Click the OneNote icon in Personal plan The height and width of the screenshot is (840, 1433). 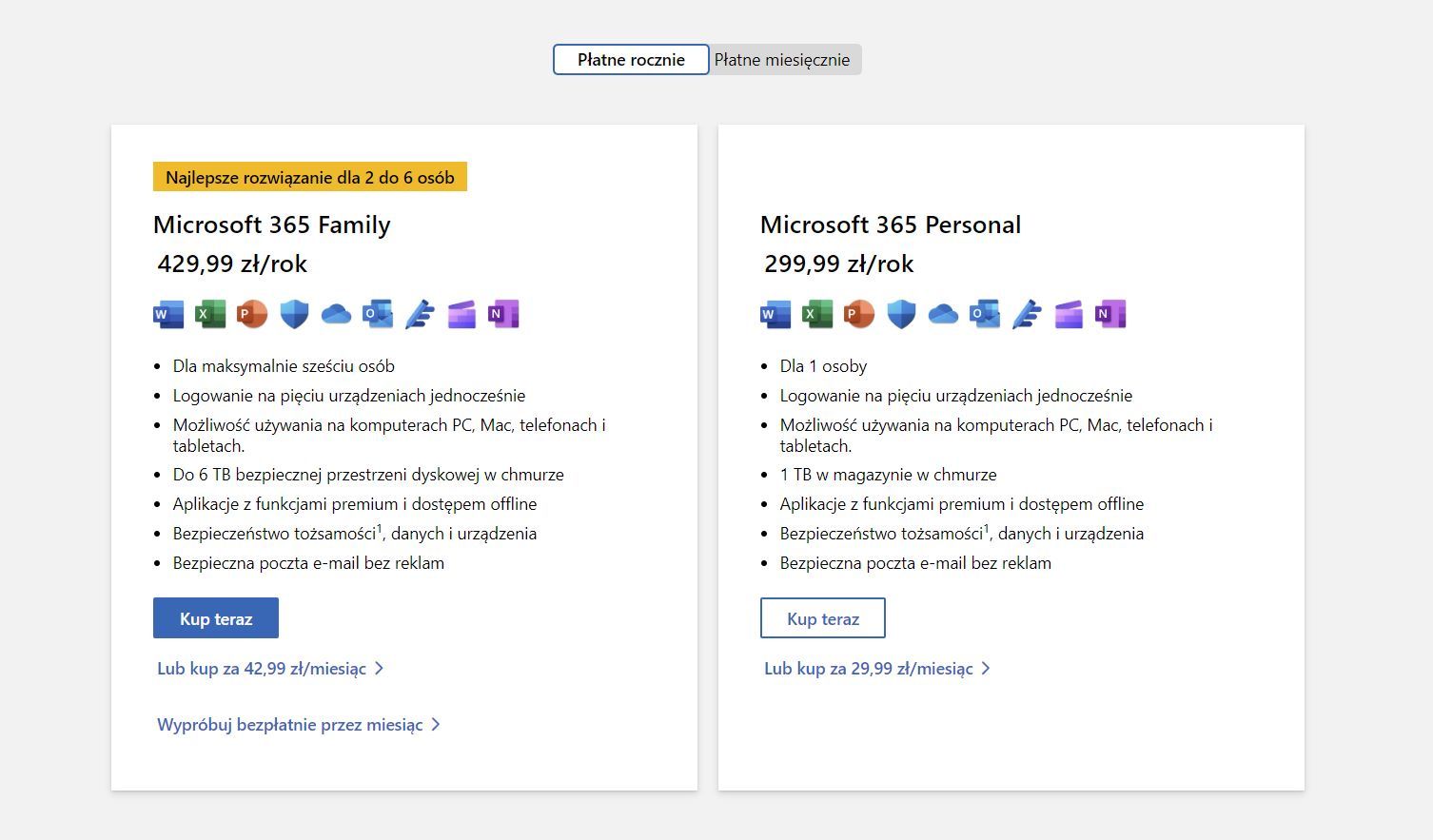tap(1110, 314)
